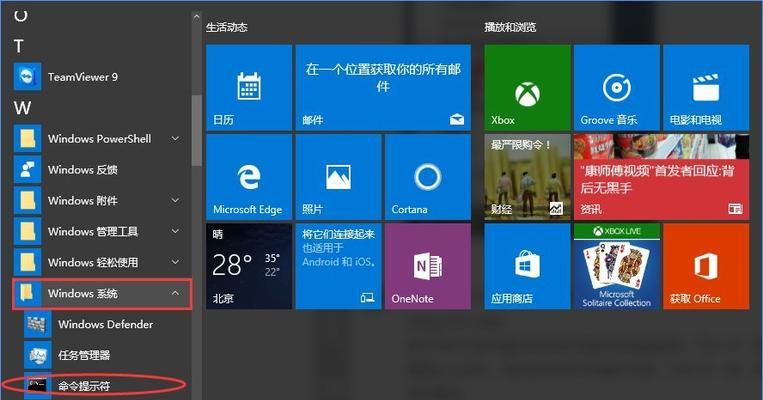Launch the Microsoft Edge tile

[x=249, y=177]
